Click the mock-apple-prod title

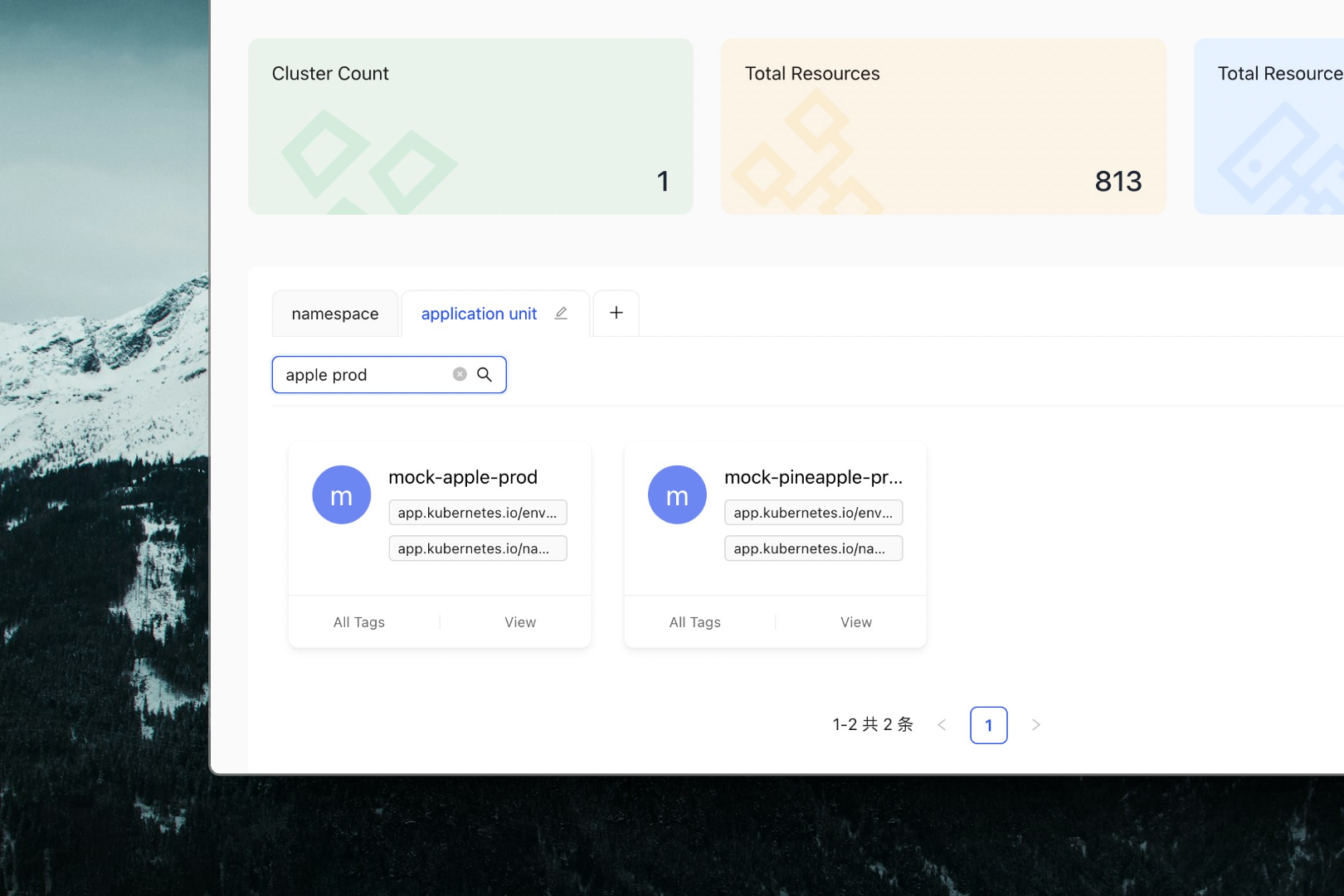click(463, 478)
